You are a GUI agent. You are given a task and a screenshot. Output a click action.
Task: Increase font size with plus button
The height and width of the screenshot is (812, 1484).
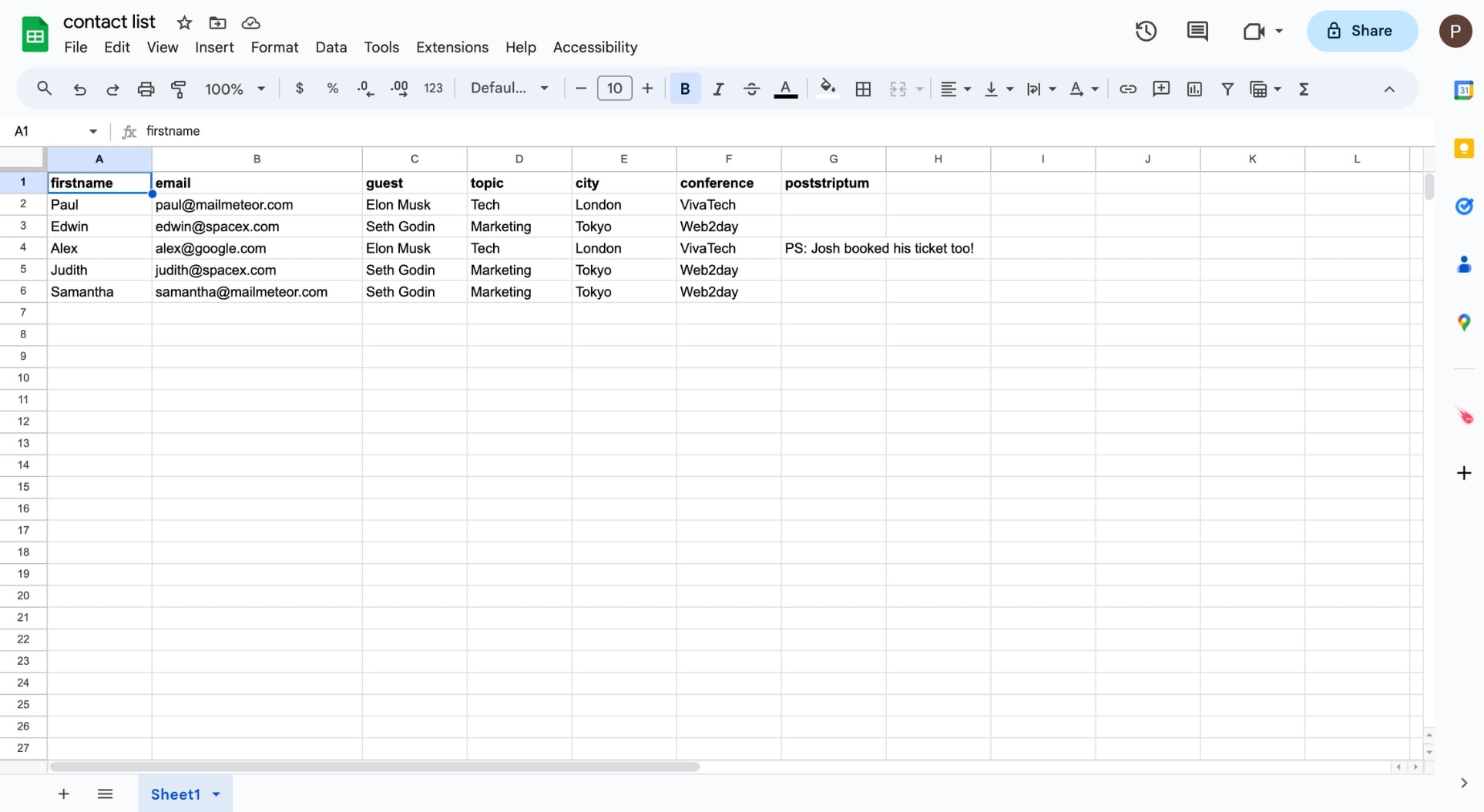tap(647, 89)
